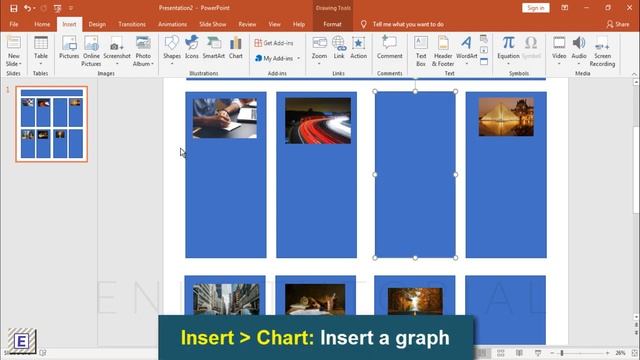Open the Customize Quick Access Toolbar arrow
The image size is (640, 360).
tap(71, 8)
